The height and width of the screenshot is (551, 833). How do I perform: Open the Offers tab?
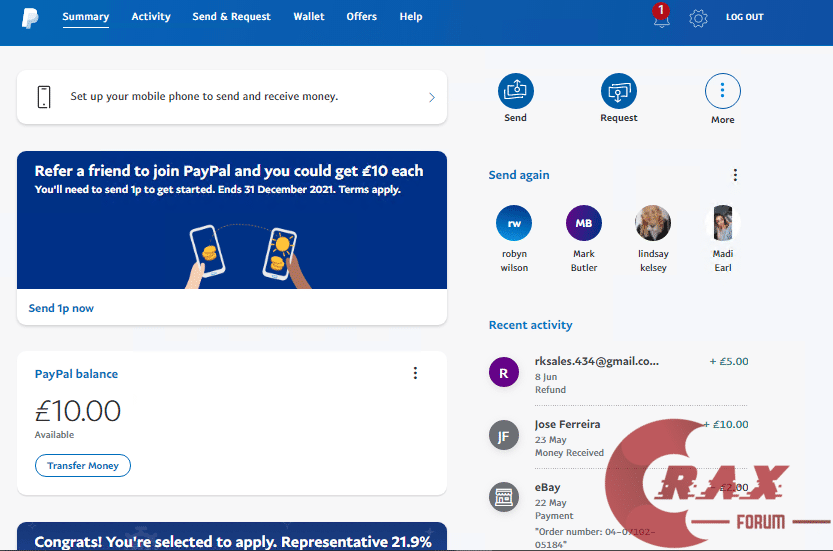click(362, 17)
